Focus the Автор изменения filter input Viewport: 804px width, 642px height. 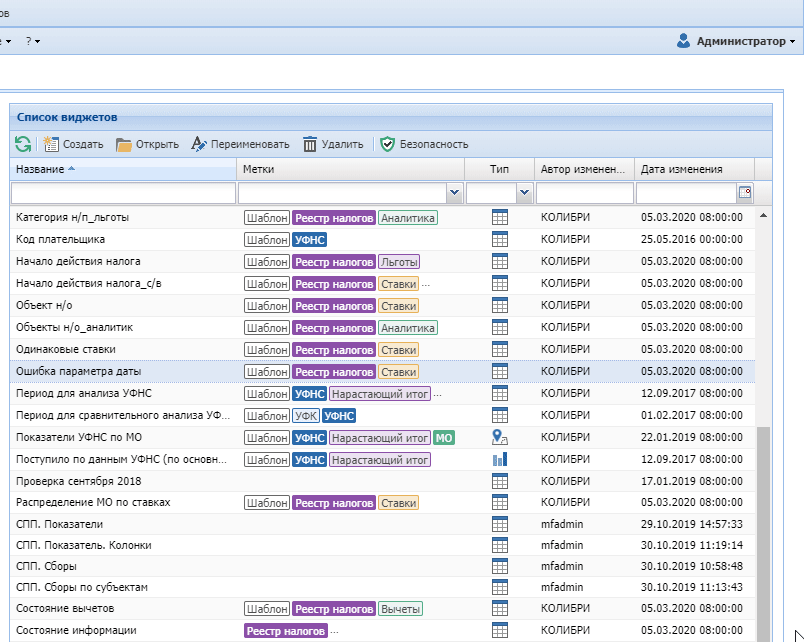585,193
